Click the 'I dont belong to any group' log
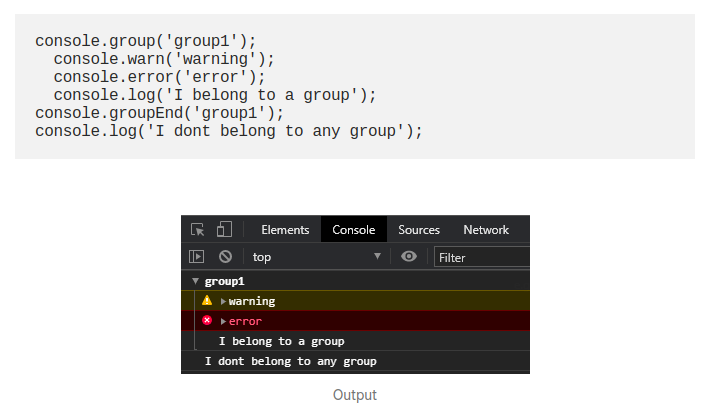709x407 pixels. pos(290,361)
